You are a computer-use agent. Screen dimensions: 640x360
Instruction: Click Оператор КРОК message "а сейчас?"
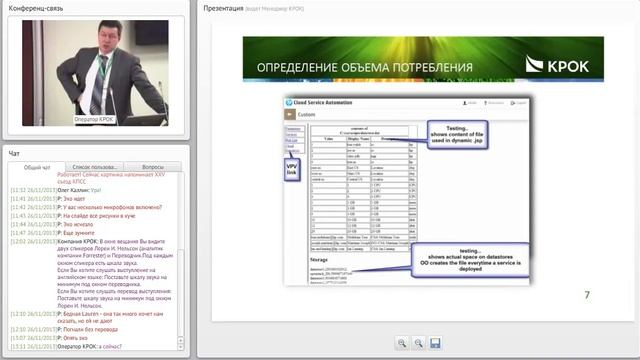pyautogui.click(x=110, y=347)
